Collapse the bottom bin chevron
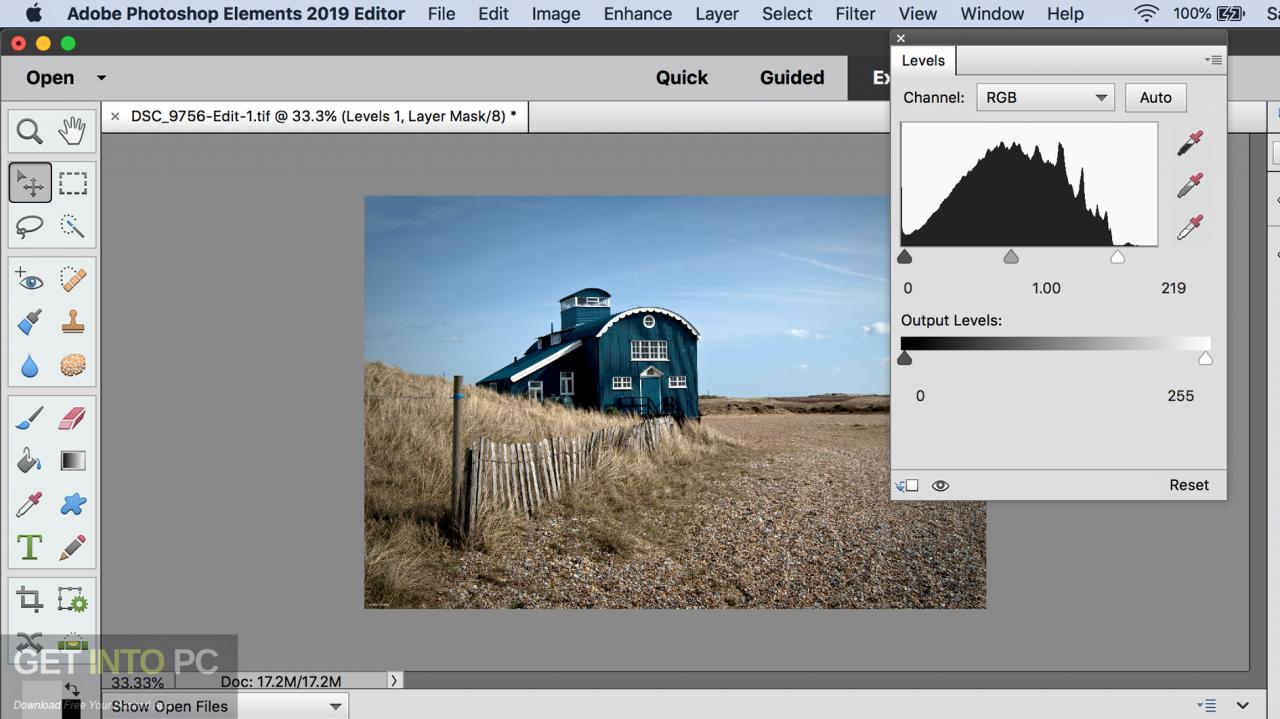The height and width of the screenshot is (719, 1280). 1242,706
